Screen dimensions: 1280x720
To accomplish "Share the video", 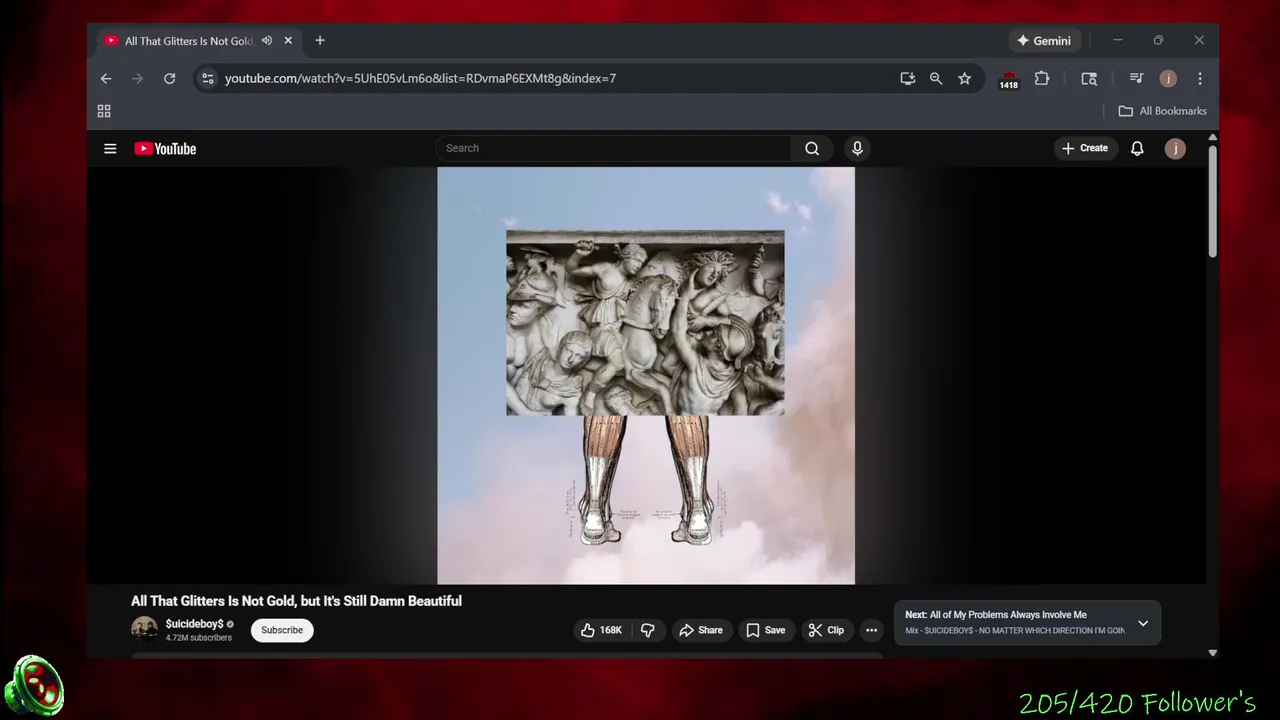I will click(x=700, y=630).
